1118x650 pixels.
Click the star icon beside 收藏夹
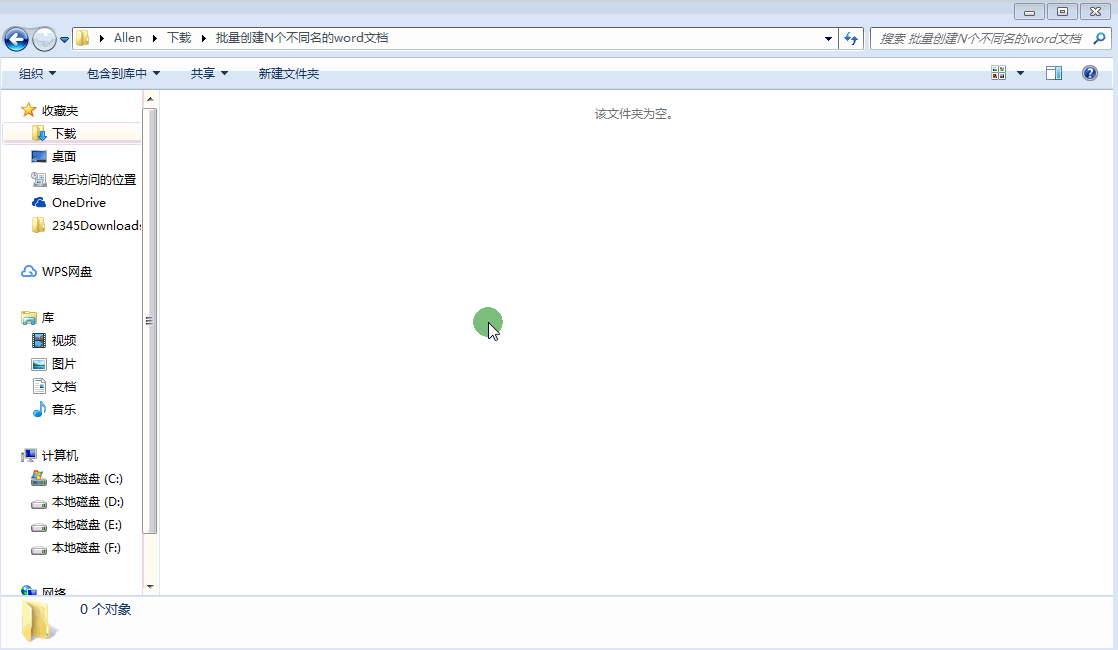coord(29,110)
